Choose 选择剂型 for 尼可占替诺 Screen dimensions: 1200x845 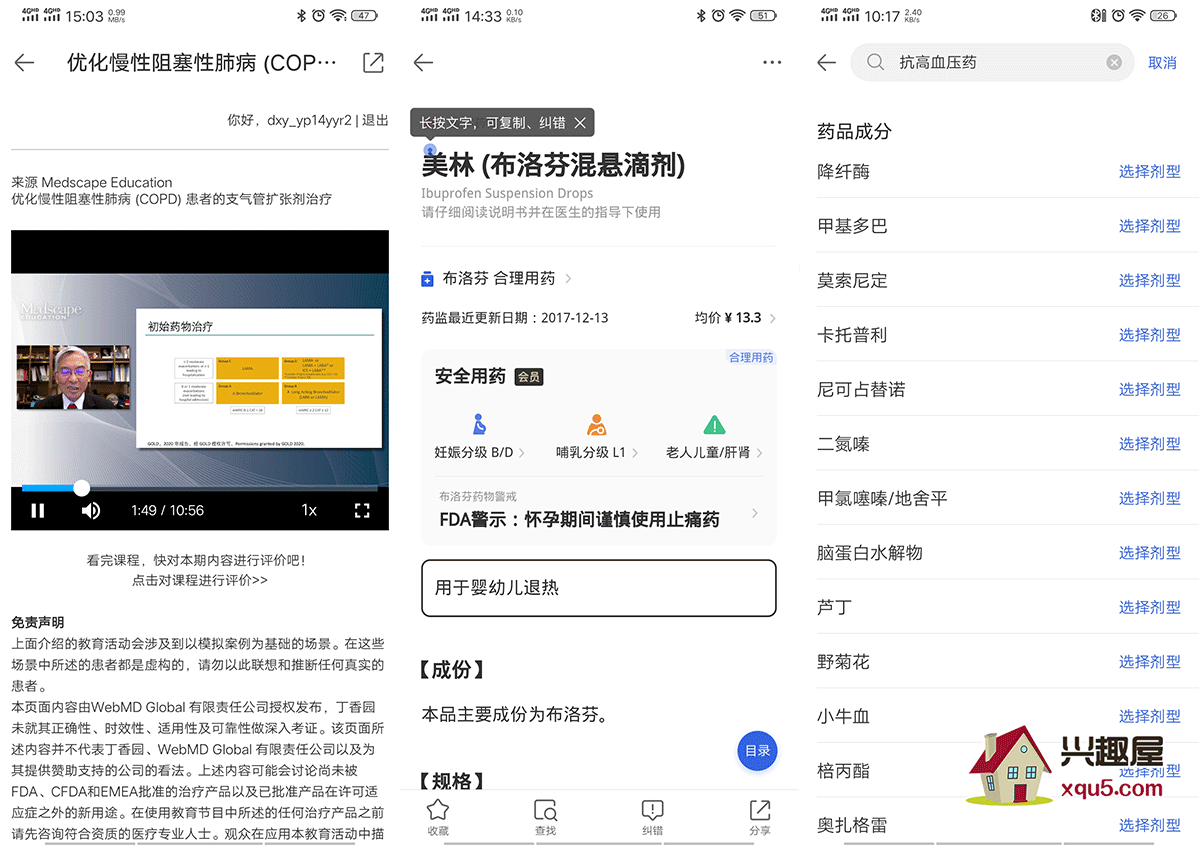pos(1150,389)
